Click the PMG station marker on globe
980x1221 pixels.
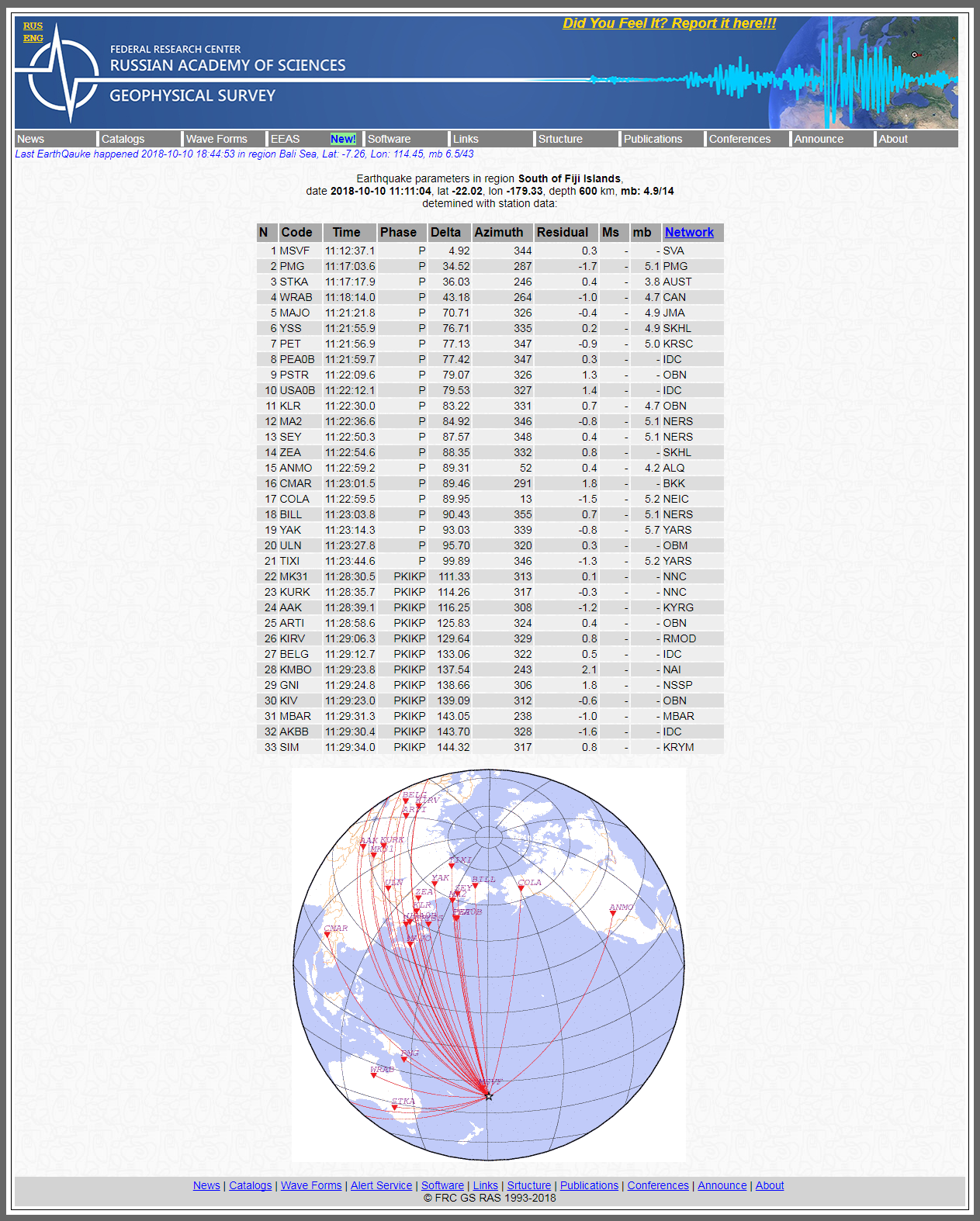click(x=403, y=1060)
